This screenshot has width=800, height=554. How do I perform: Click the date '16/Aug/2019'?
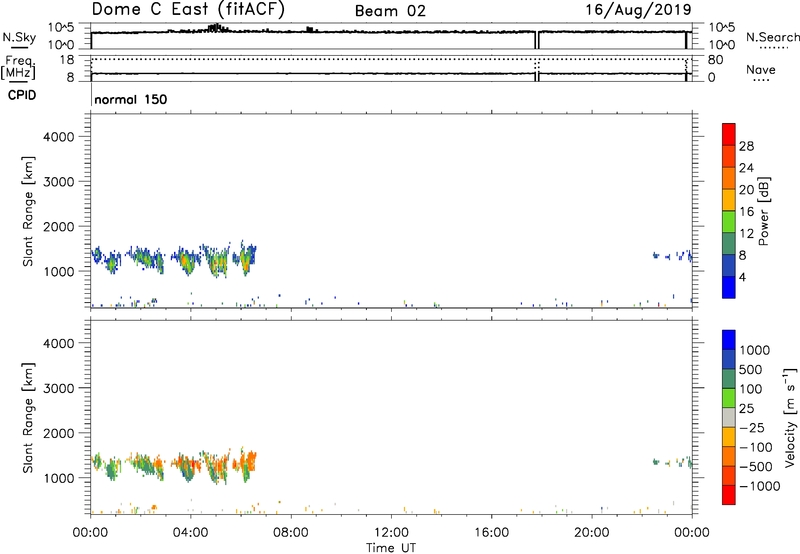coord(638,10)
